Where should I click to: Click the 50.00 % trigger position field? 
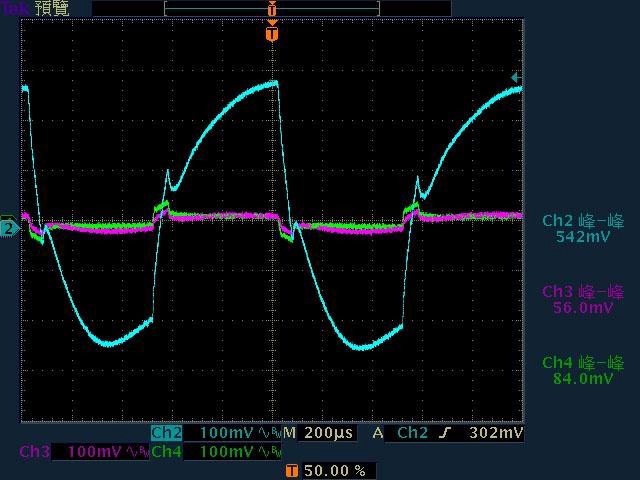335,470
